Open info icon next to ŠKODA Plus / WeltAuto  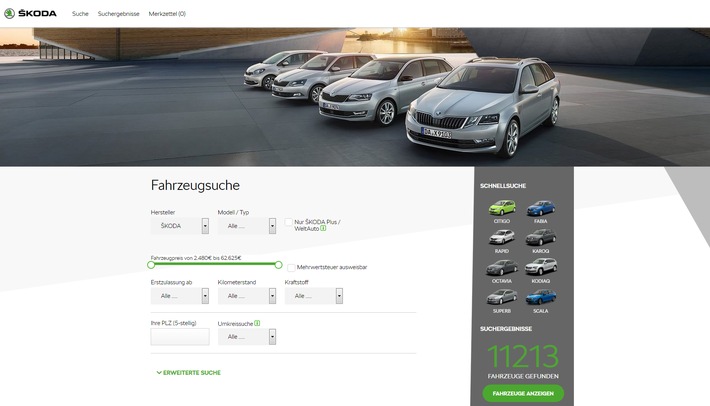pos(323,229)
